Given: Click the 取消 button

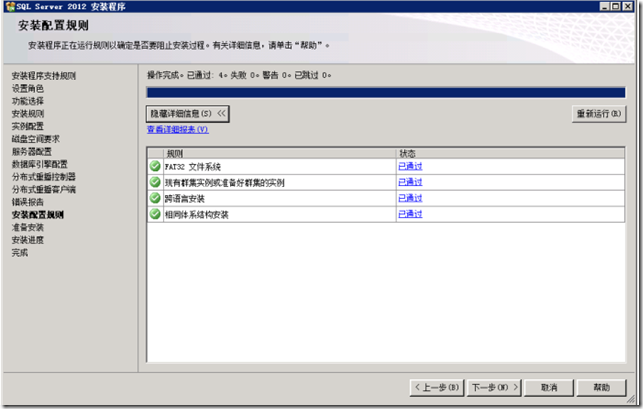Looking at the screenshot, I should [x=549, y=388].
